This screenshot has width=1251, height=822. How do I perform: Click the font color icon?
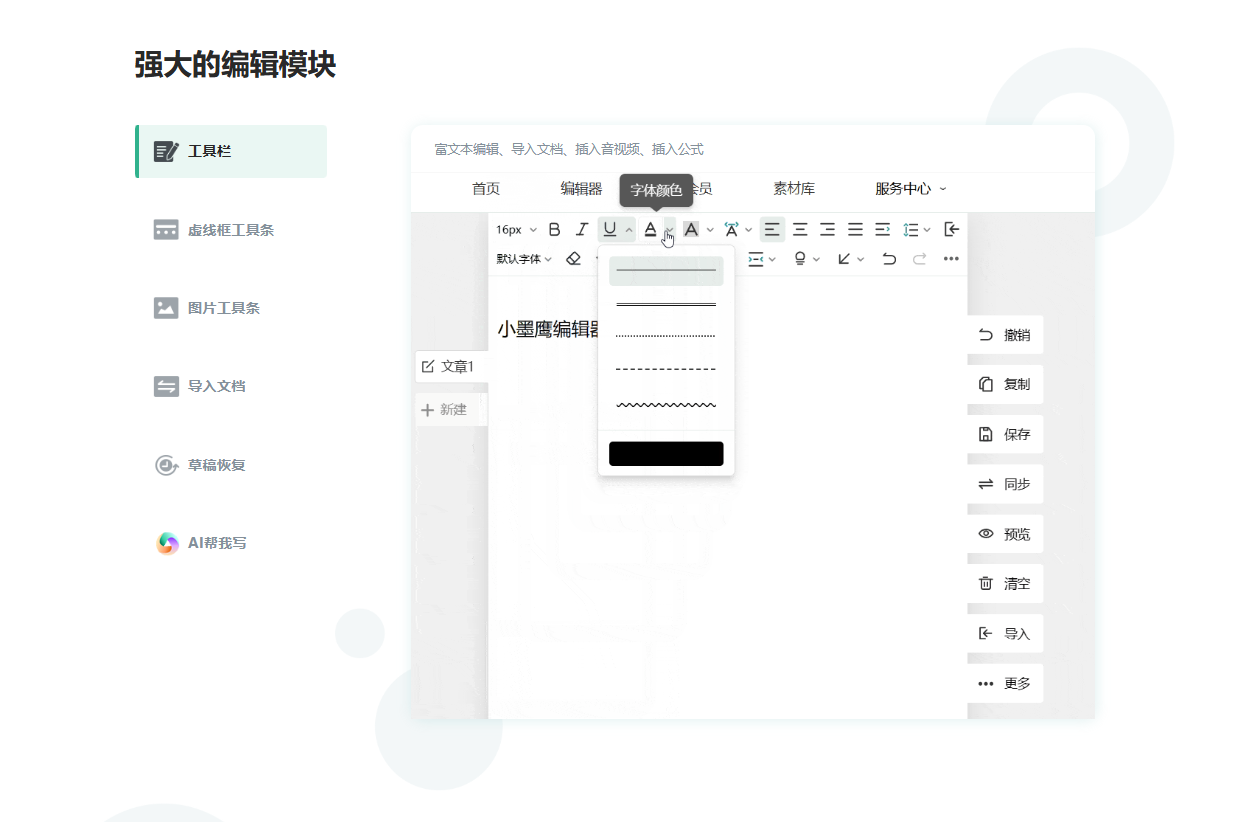click(650, 230)
